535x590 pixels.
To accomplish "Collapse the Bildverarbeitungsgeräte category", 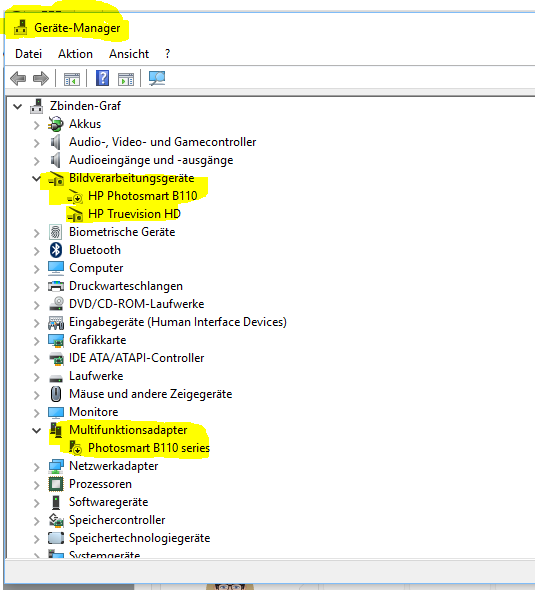I will [36, 179].
